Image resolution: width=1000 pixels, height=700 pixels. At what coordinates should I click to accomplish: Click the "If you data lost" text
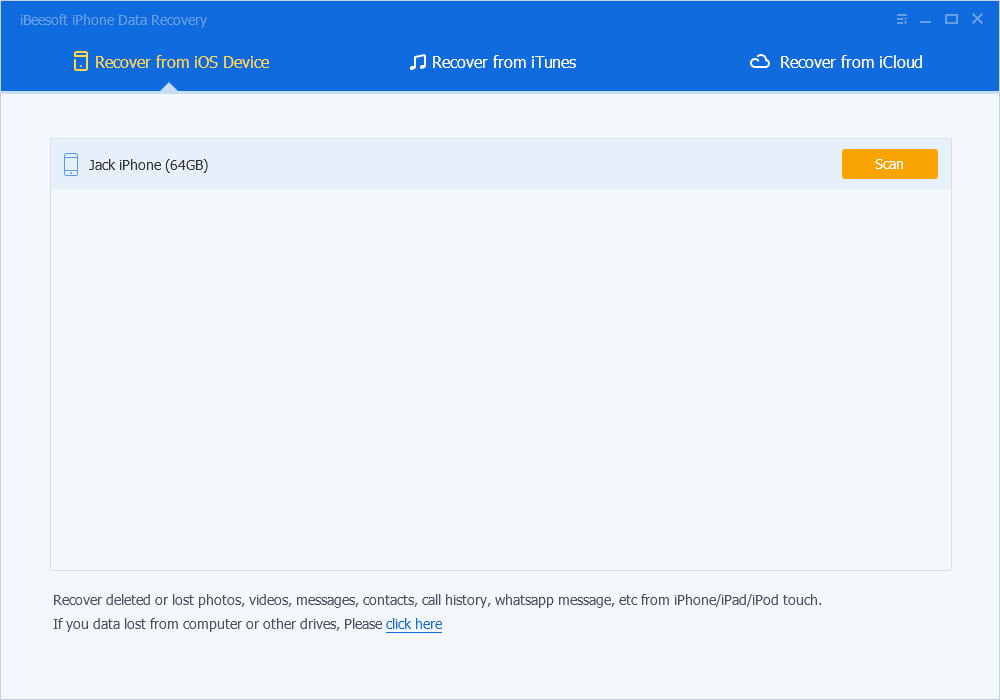[217, 624]
